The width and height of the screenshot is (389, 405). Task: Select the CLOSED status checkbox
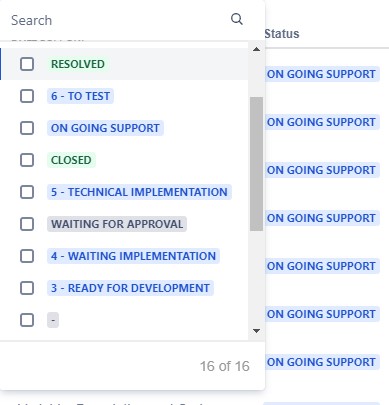tap(27, 160)
